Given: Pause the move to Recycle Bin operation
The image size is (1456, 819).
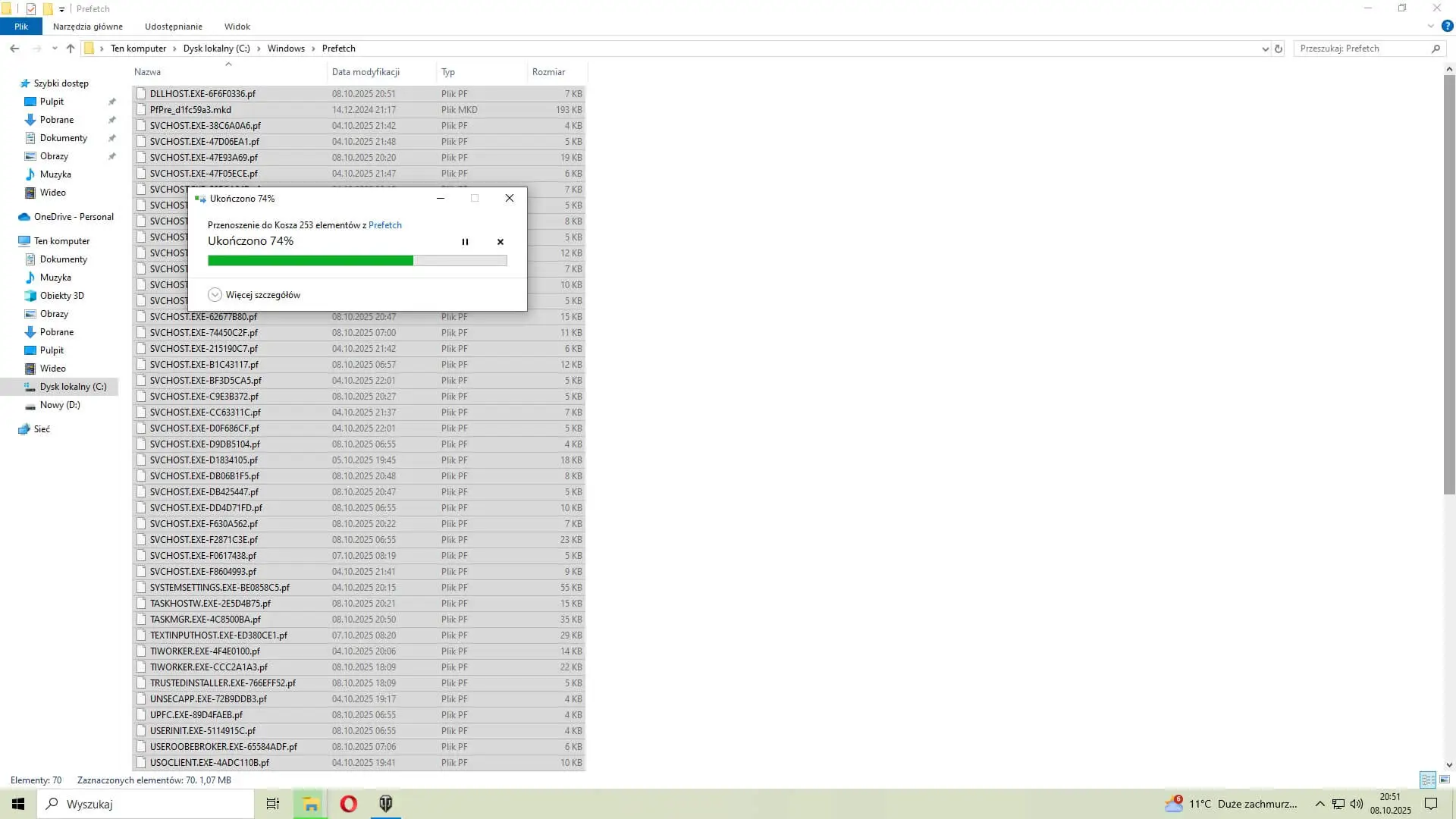Looking at the screenshot, I should pos(465,242).
